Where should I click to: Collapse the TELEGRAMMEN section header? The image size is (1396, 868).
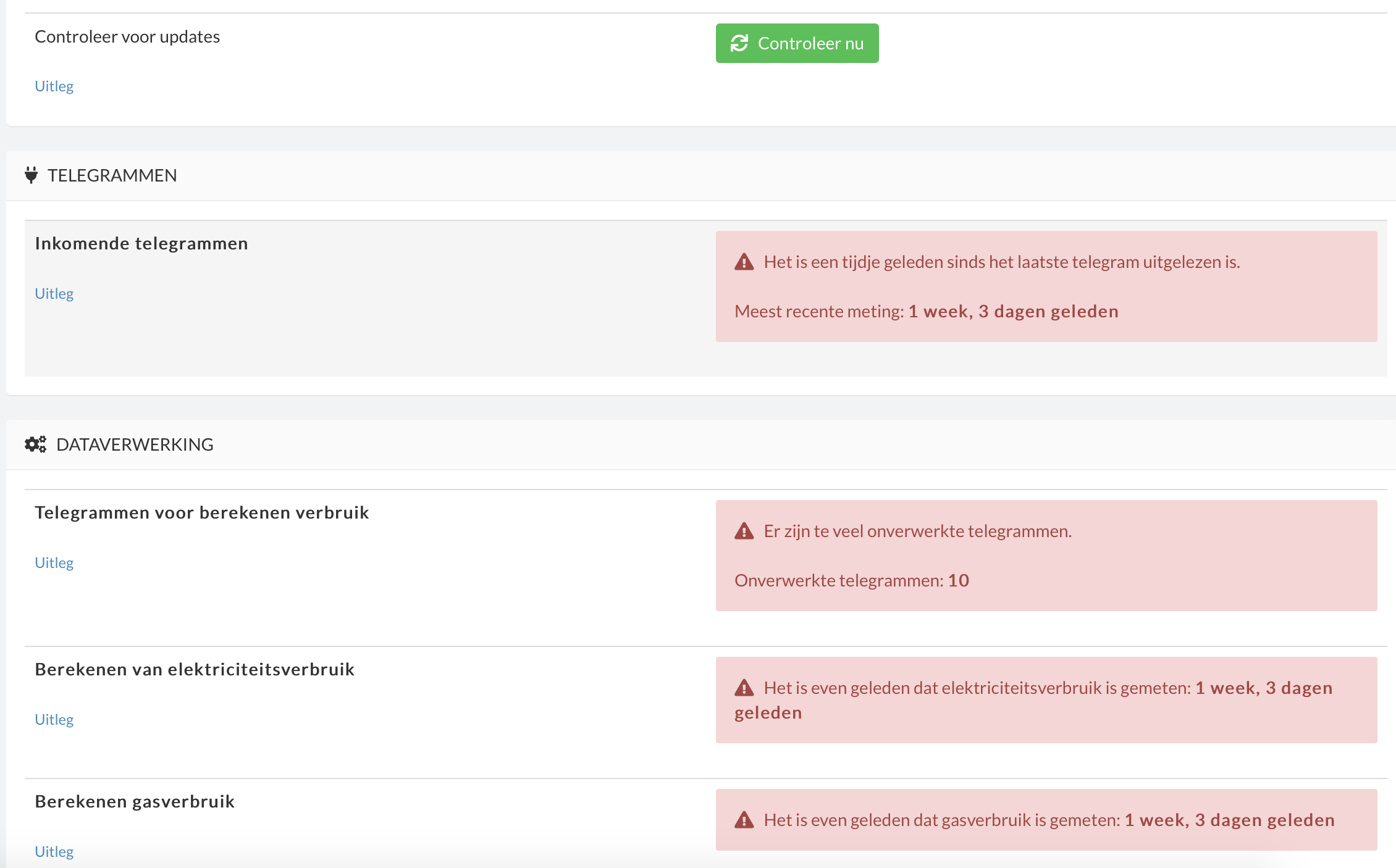click(112, 175)
